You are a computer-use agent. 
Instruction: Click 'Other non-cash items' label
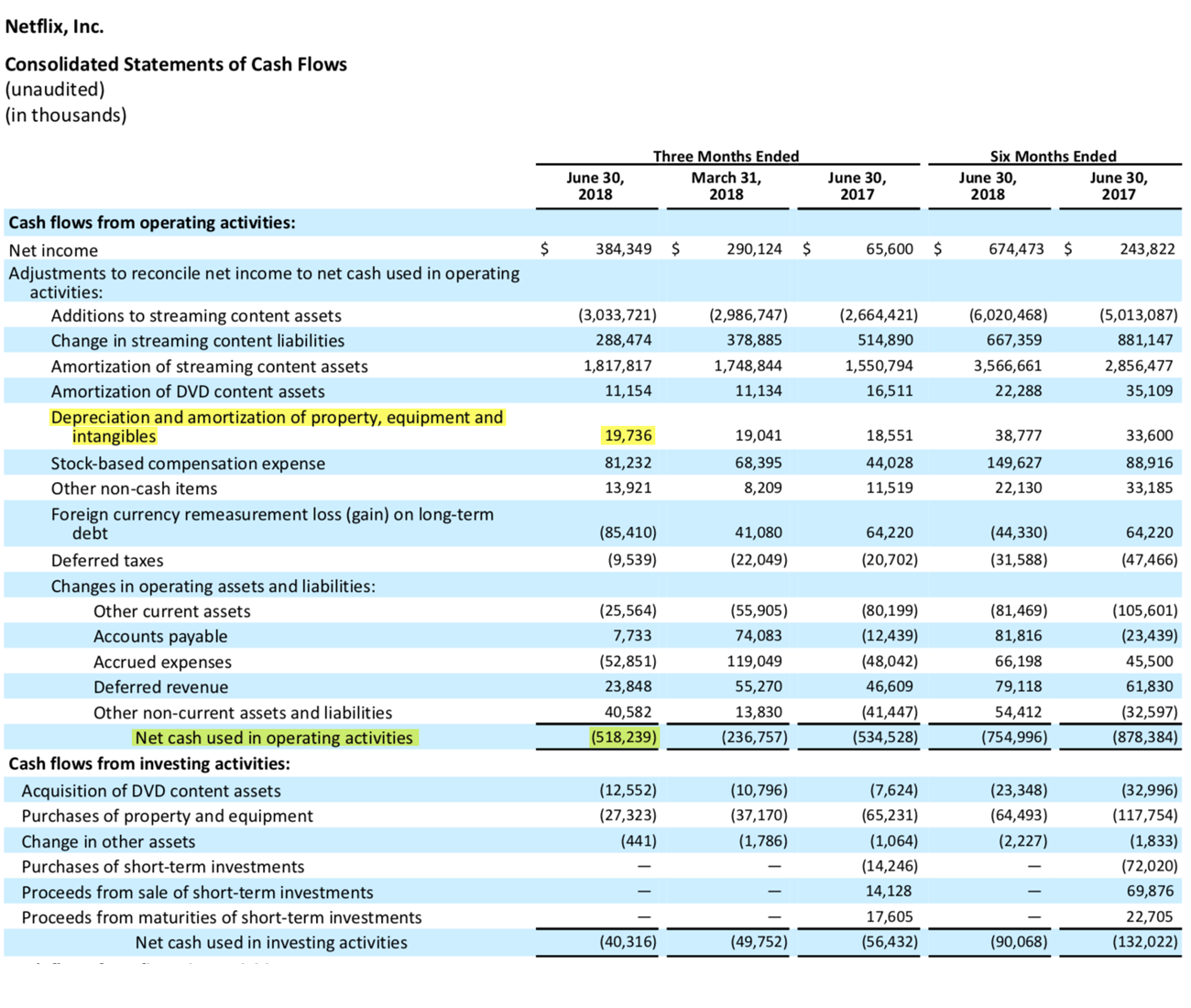135,488
